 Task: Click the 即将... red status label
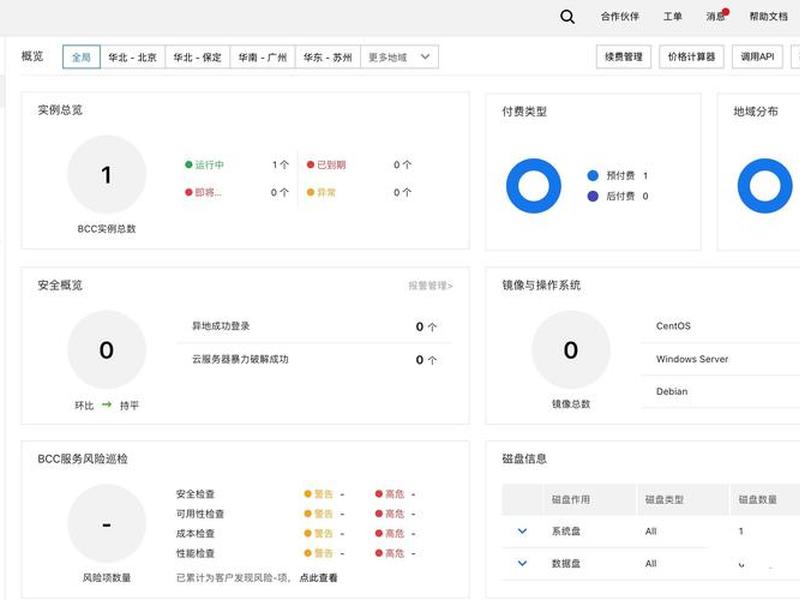[x=208, y=192]
